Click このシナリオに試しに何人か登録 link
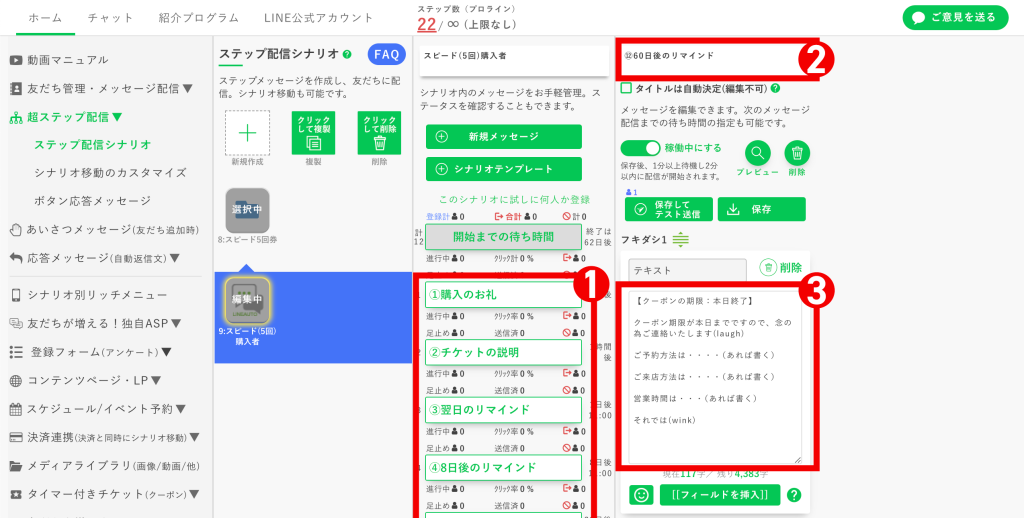 click(x=515, y=199)
